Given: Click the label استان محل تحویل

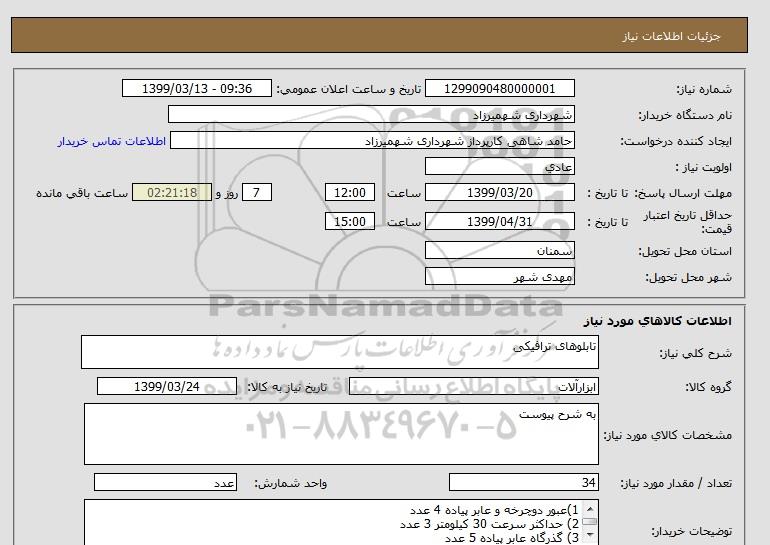Looking at the screenshot, I should click(x=685, y=251).
